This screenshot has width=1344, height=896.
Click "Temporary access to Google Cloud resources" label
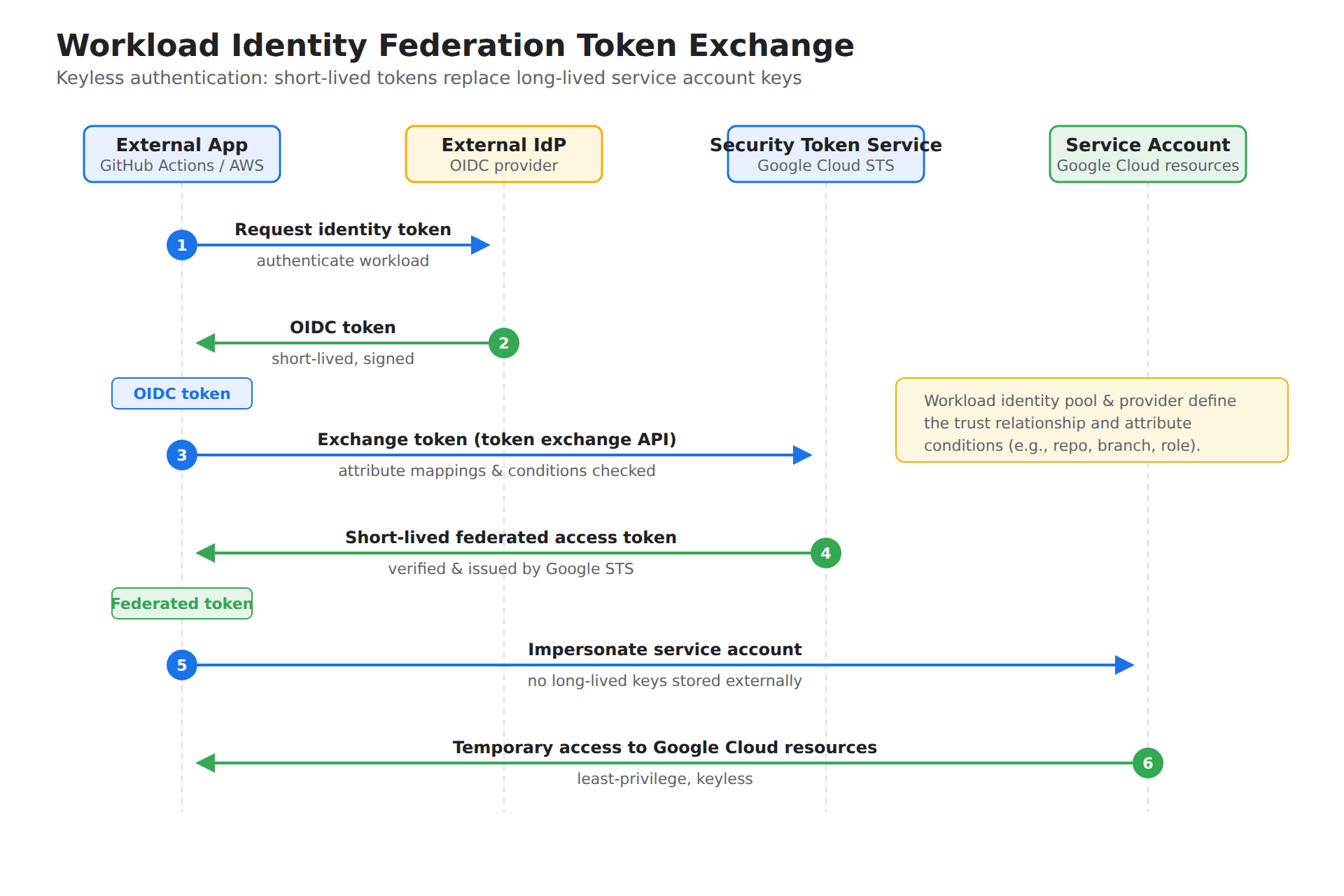pos(665,748)
